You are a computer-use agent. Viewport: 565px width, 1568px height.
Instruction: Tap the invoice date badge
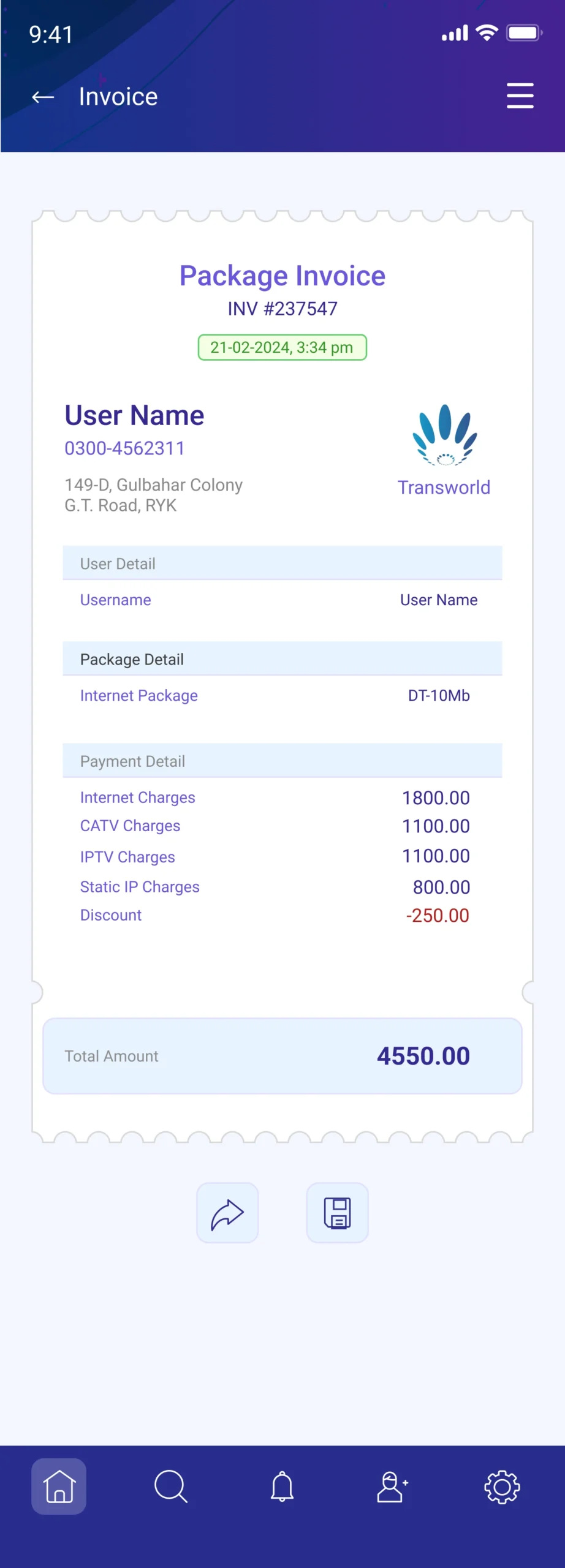(x=282, y=347)
